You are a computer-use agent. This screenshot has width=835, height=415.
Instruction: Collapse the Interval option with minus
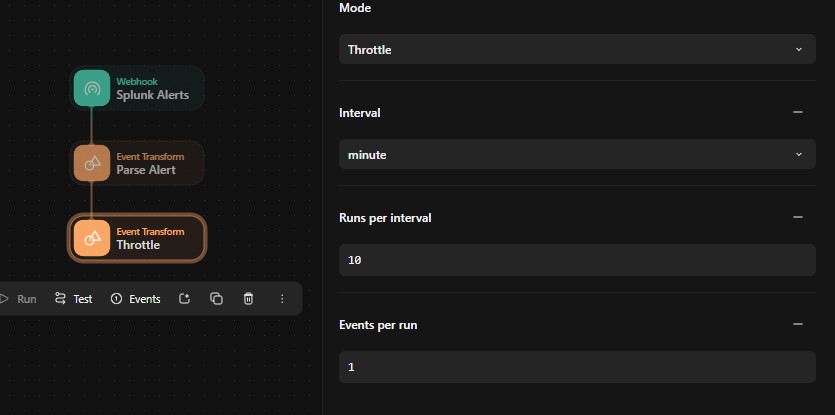[x=798, y=112]
